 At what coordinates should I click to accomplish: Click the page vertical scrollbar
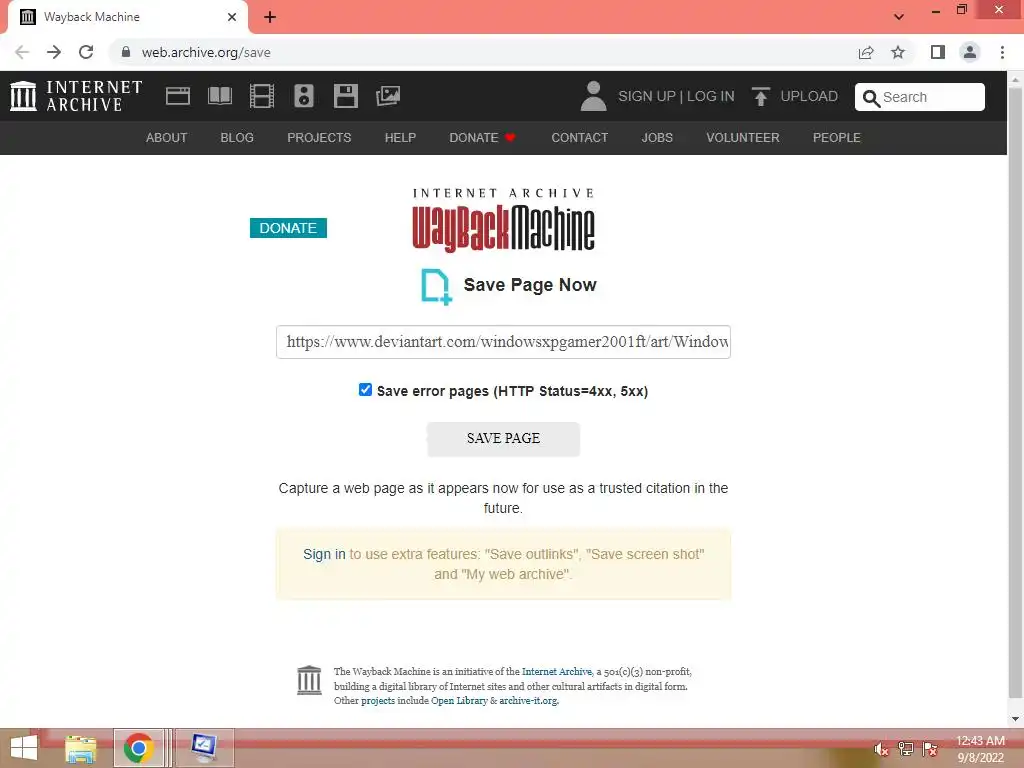click(1015, 392)
